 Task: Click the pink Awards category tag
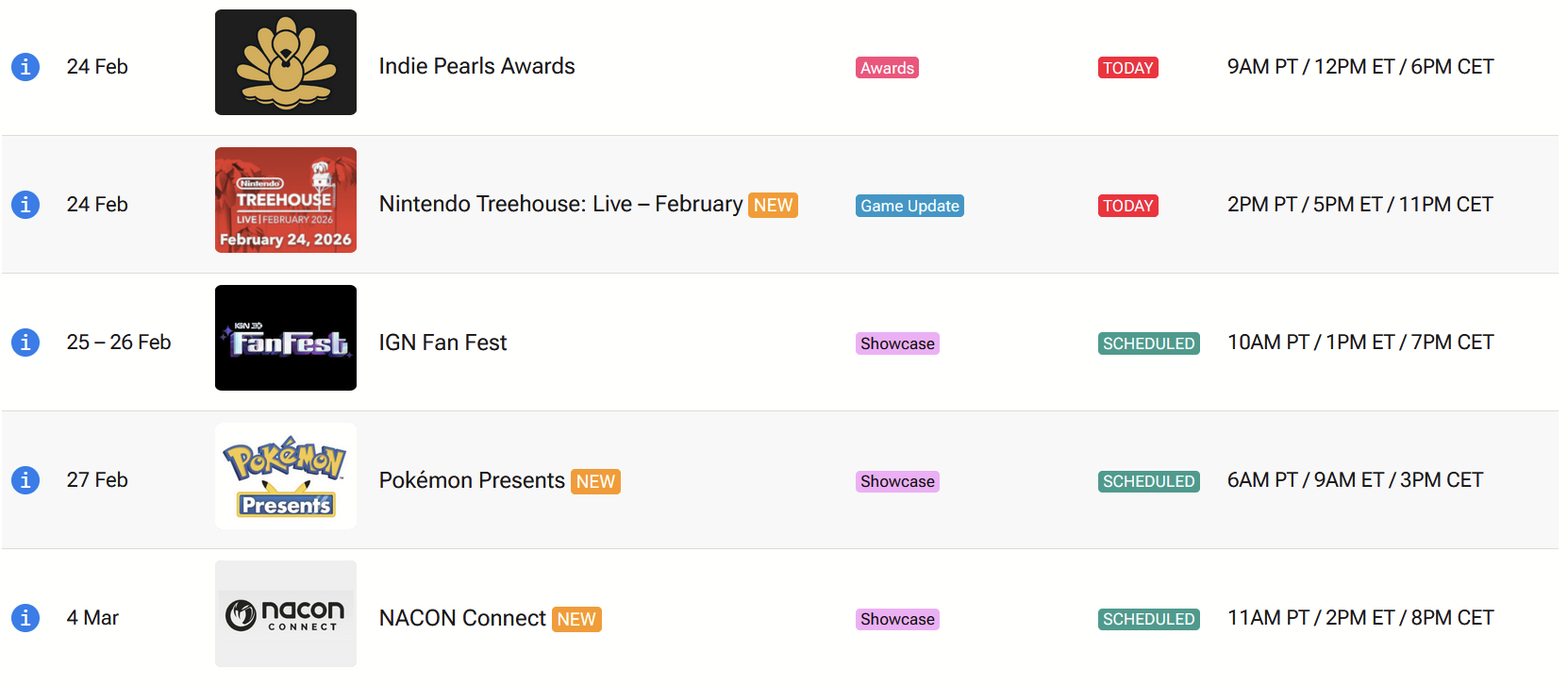pos(887,68)
